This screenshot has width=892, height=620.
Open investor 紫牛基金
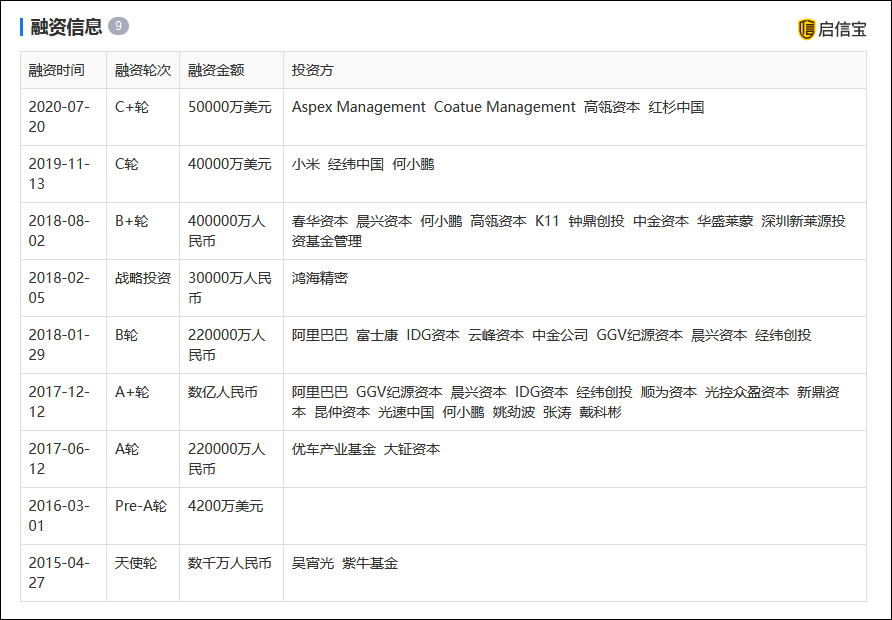pyautogui.click(x=370, y=563)
